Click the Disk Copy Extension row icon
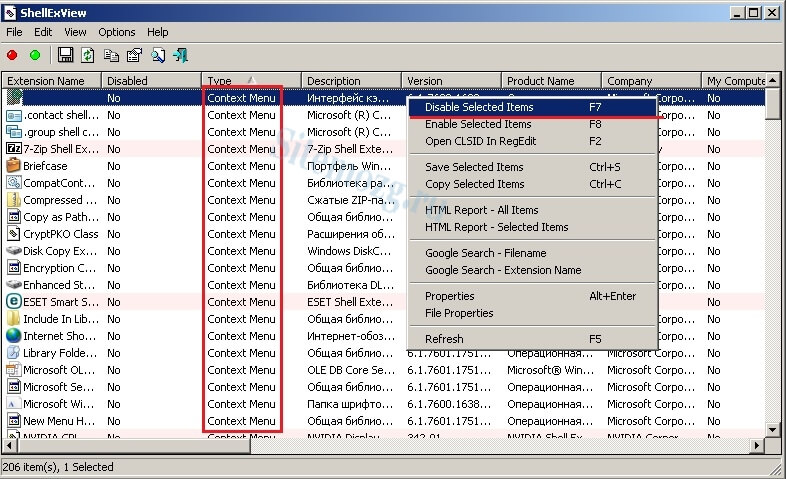This screenshot has width=786, height=479. coord(14,251)
